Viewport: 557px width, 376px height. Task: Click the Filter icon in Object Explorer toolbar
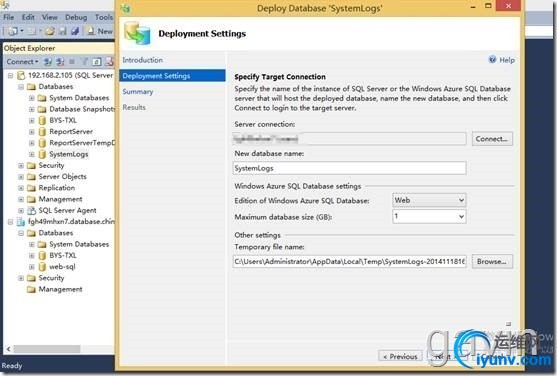click(85, 62)
